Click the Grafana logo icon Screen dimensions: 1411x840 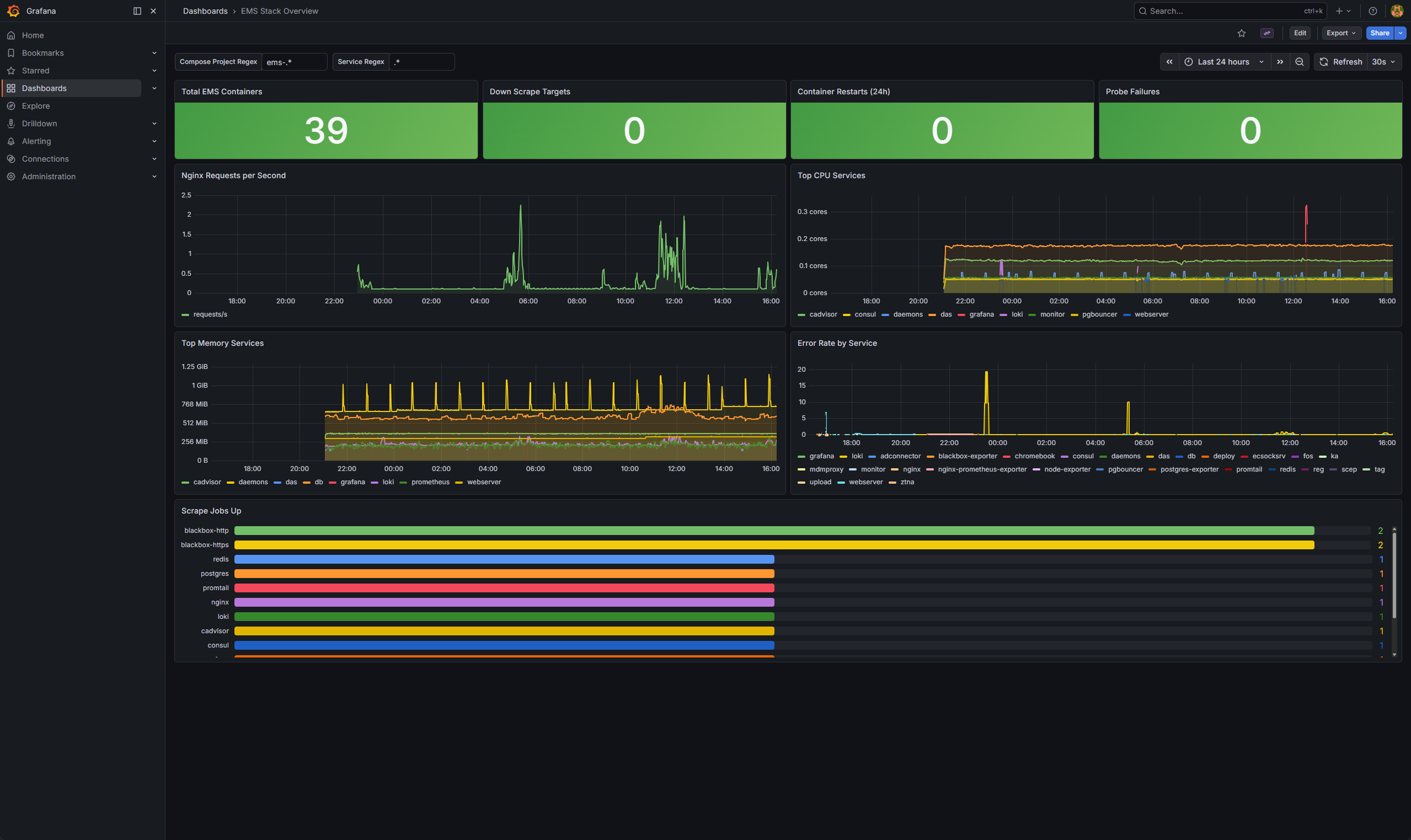coord(13,10)
